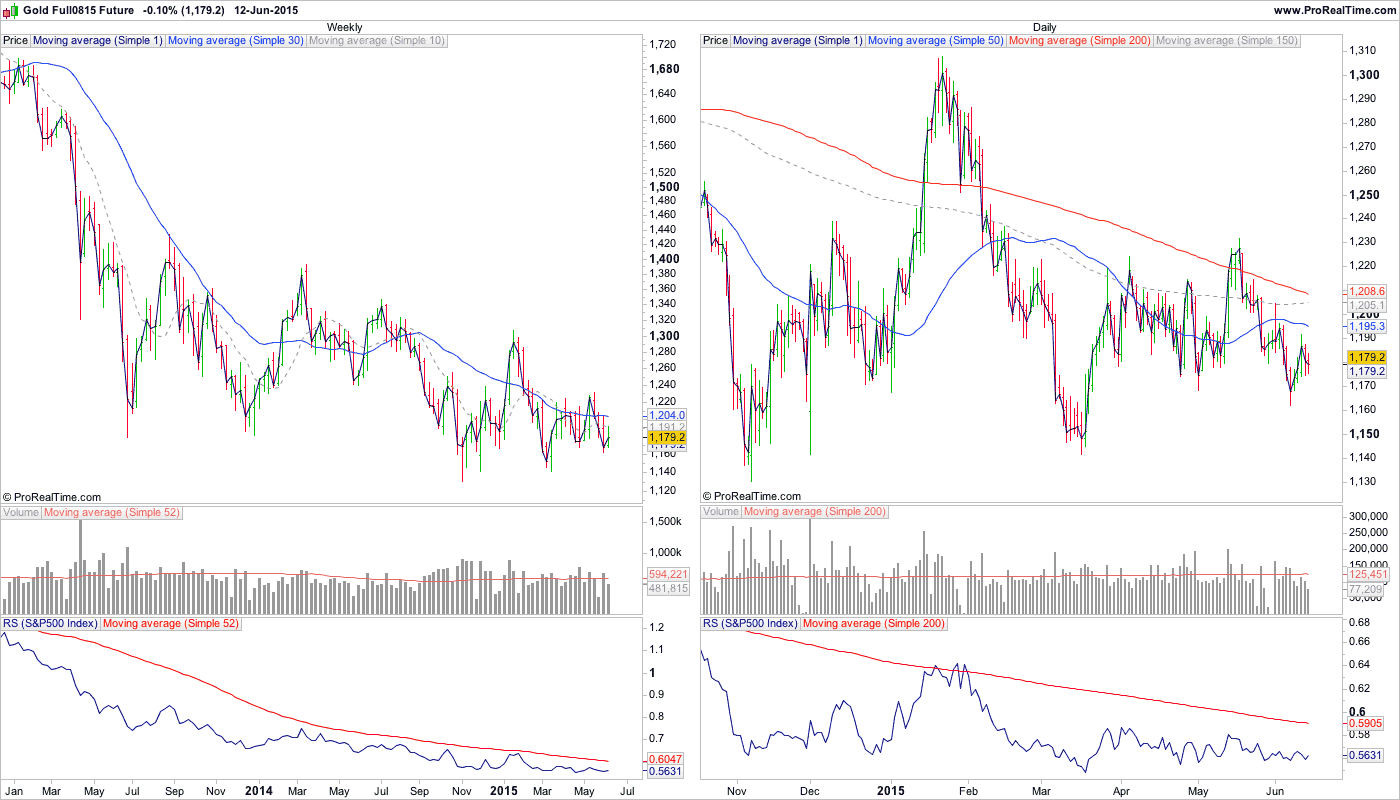Click the Sep label between Jul and Nov 2013
This screenshot has height=800, width=1400.
coord(173,790)
